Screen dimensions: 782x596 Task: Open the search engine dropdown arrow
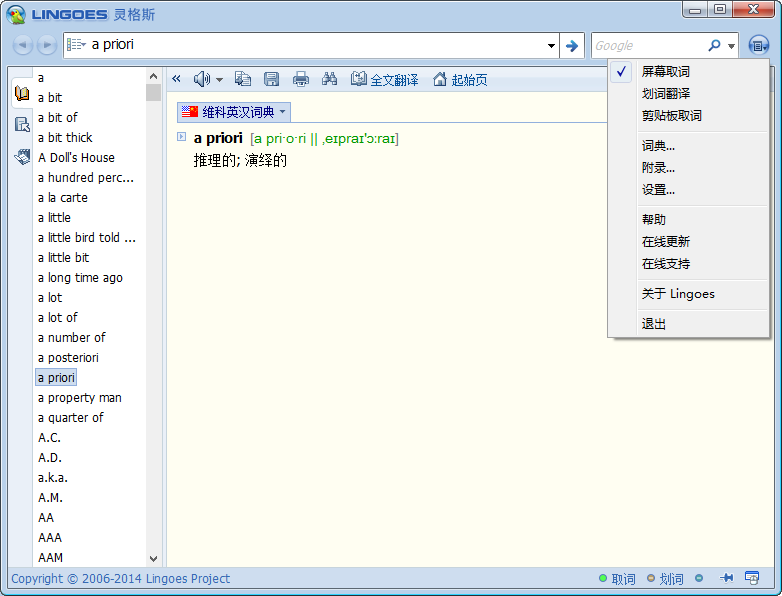click(x=731, y=46)
